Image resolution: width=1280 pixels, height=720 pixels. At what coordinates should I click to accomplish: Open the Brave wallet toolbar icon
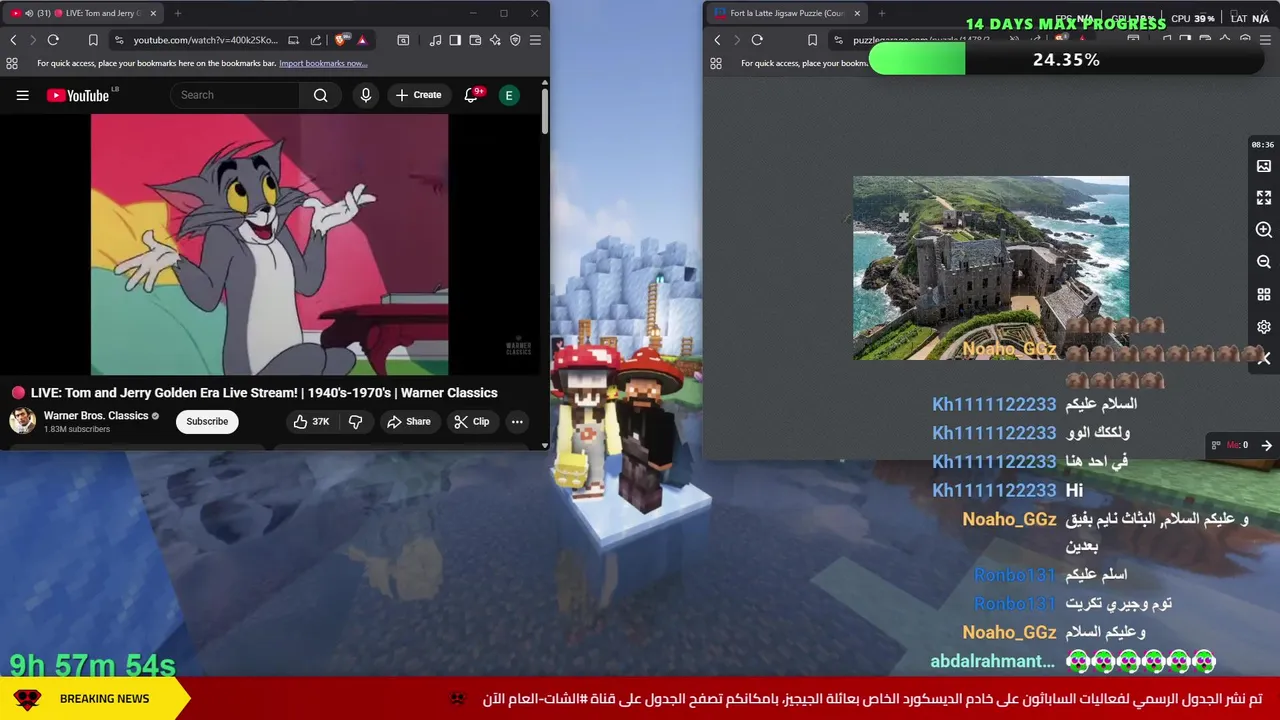click(x=475, y=40)
